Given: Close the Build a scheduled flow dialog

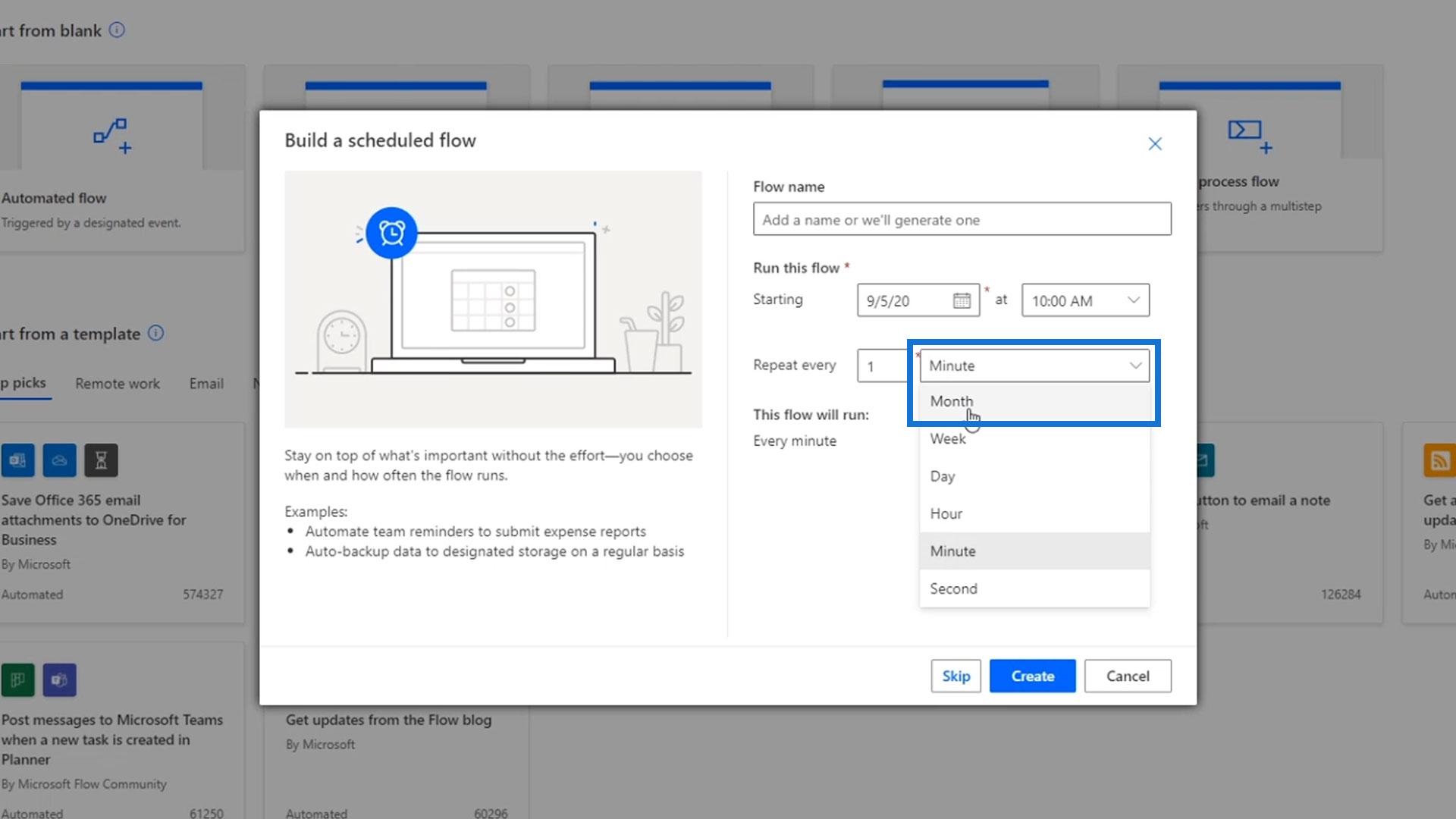Looking at the screenshot, I should 1154,144.
